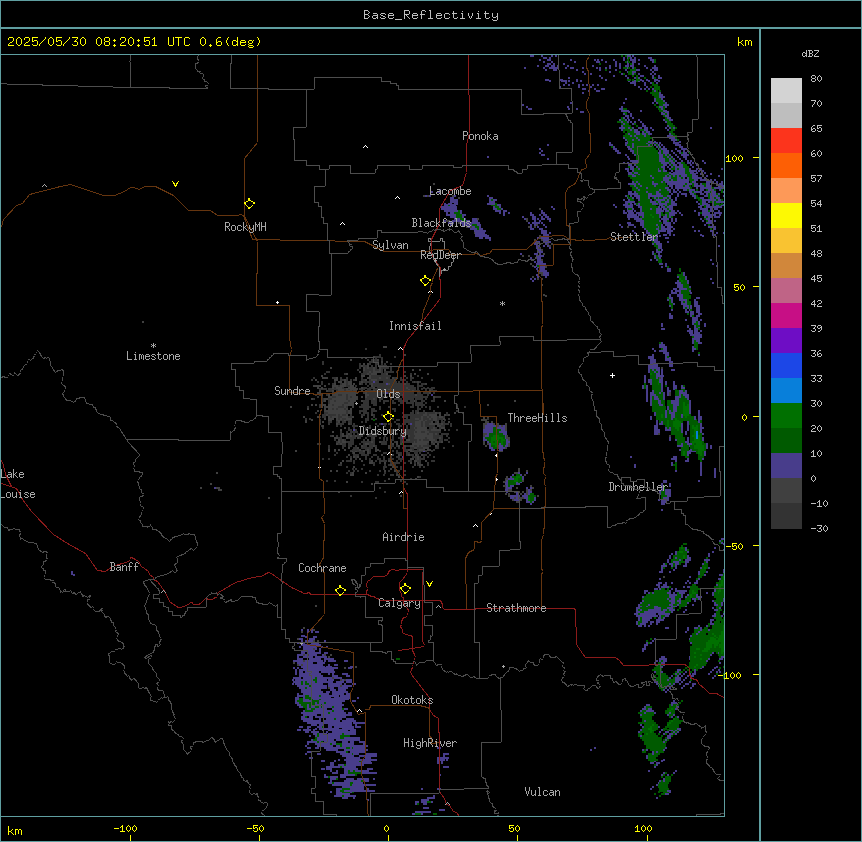Click the Innisfail label

[x=415, y=326]
